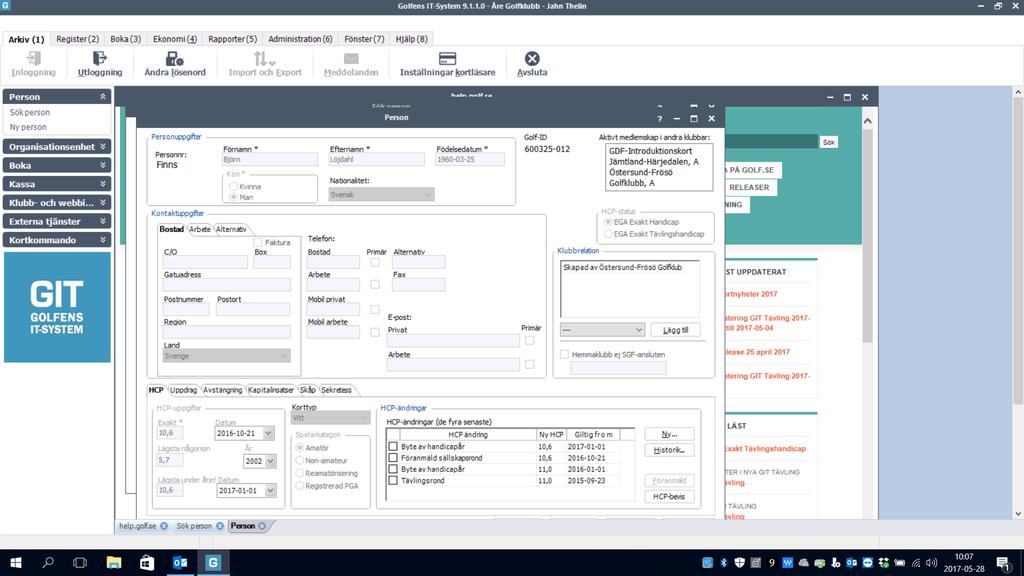
Task: Expand the Kassa sidebar section
Action: (103, 184)
